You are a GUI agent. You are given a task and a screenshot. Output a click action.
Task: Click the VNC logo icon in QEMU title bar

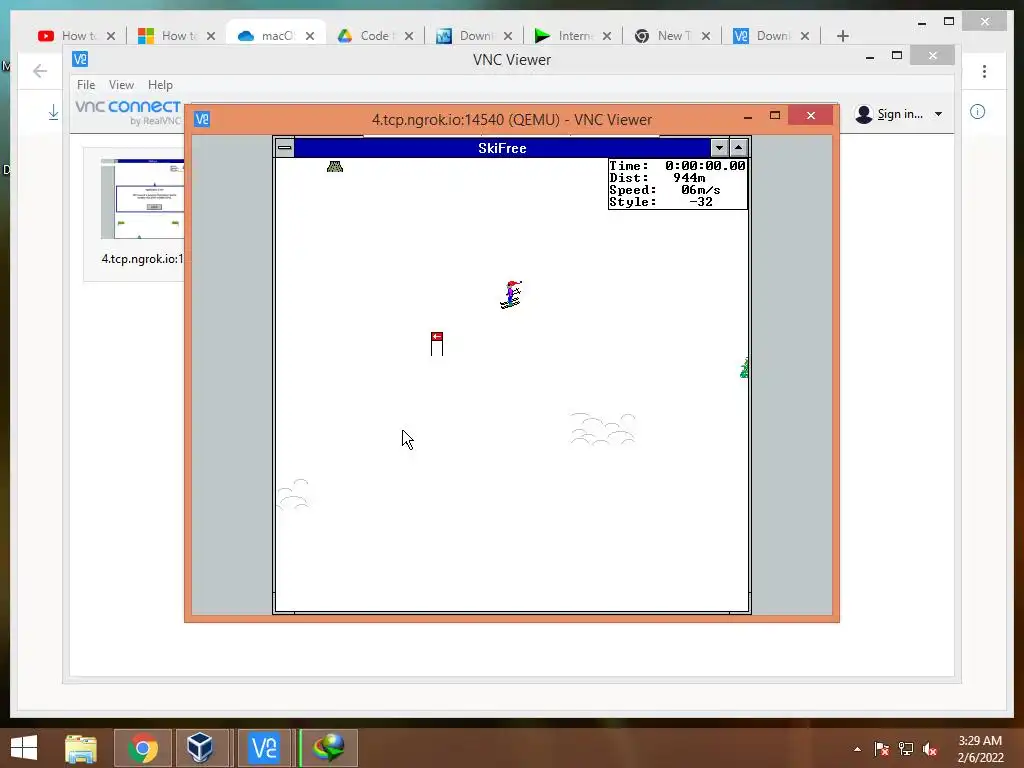(202, 120)
